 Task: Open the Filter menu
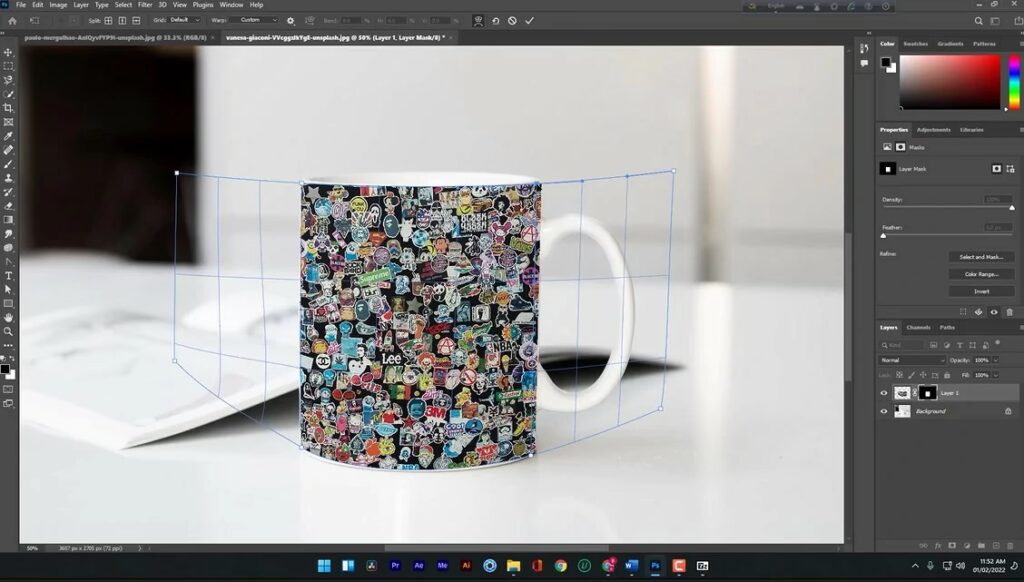pos(145,5)
